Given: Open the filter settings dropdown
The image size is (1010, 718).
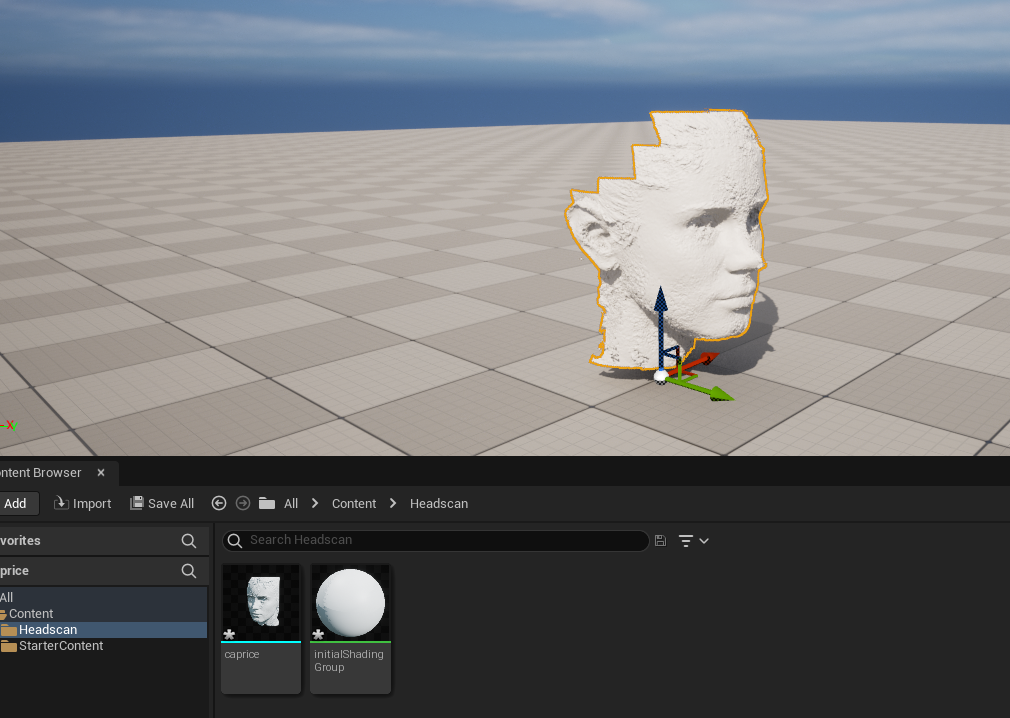Looking at the screenshot, I should tap(693, 540).
